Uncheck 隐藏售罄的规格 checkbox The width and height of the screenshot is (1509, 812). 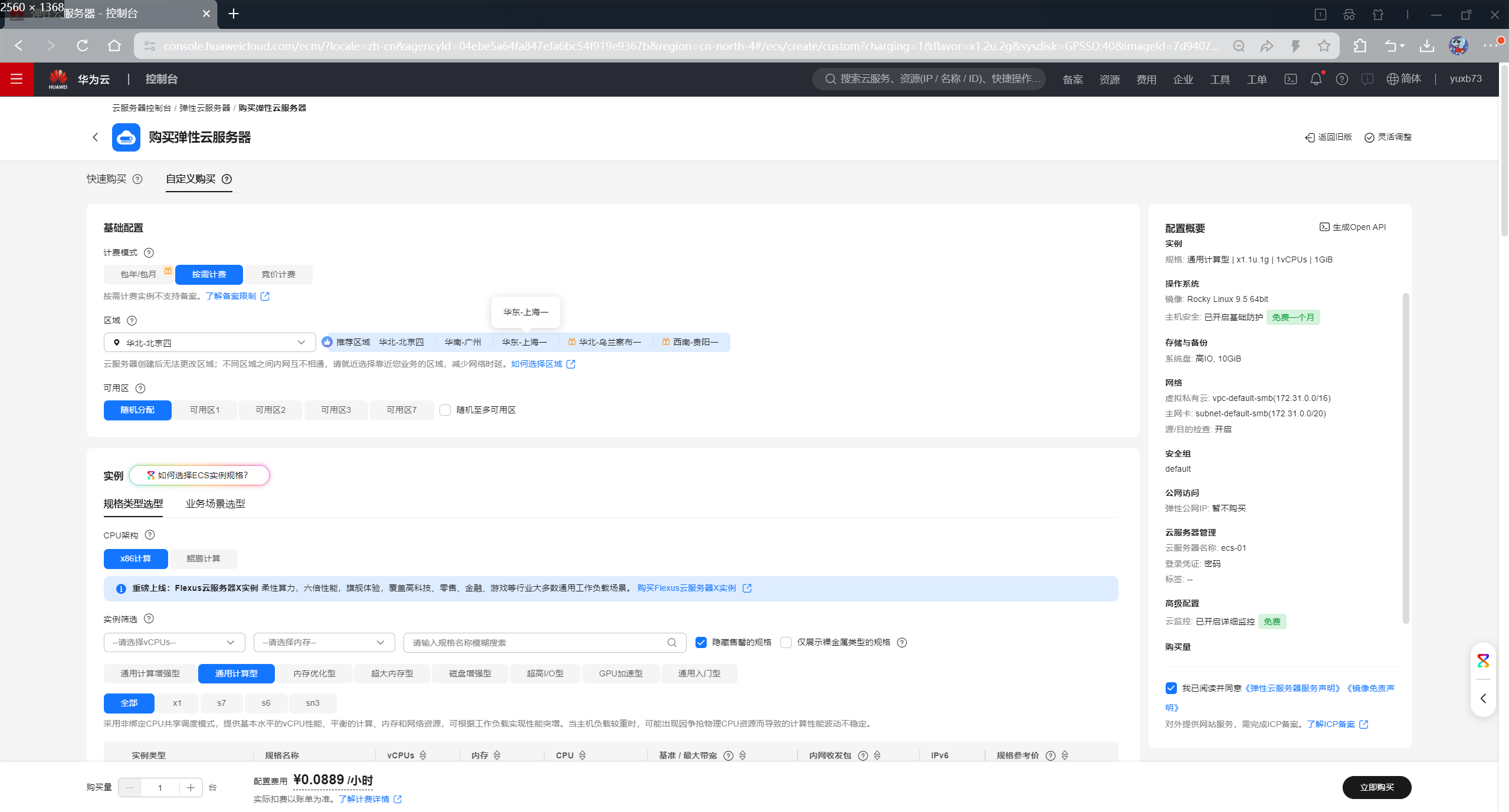click(x=701, y=643)
